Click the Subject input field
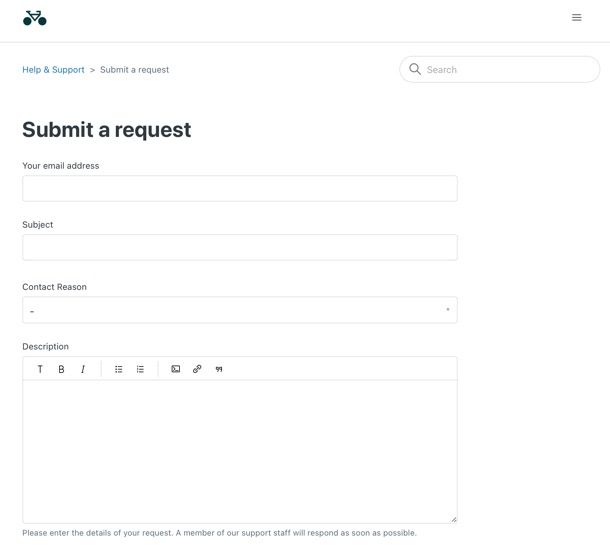610x553 pixels. 240,247
